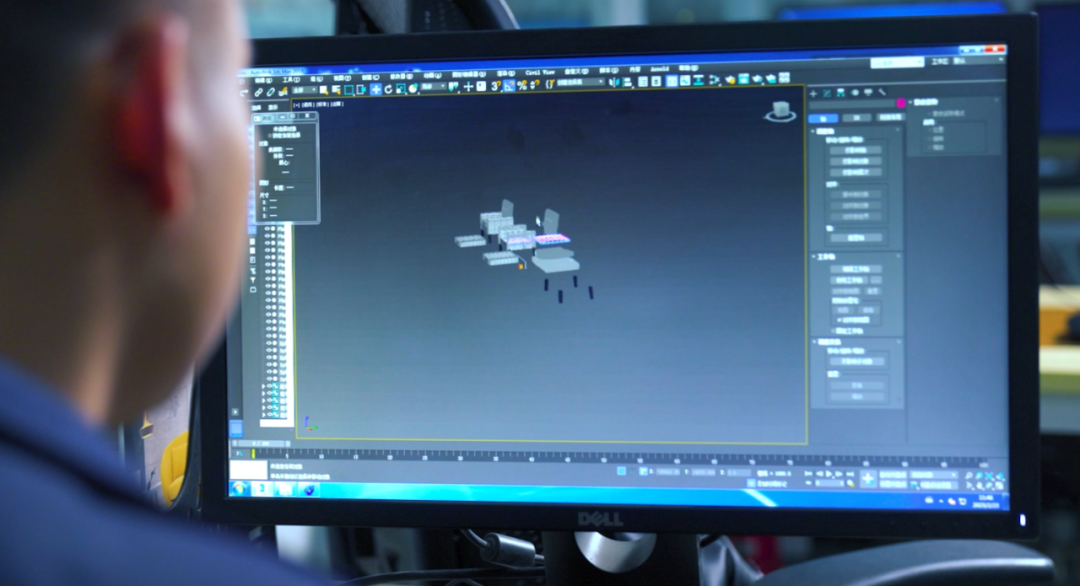Open the selection filter dropdown
Image resolution: width=1080 pixels, height=586 pixels.
coord(304,90)
